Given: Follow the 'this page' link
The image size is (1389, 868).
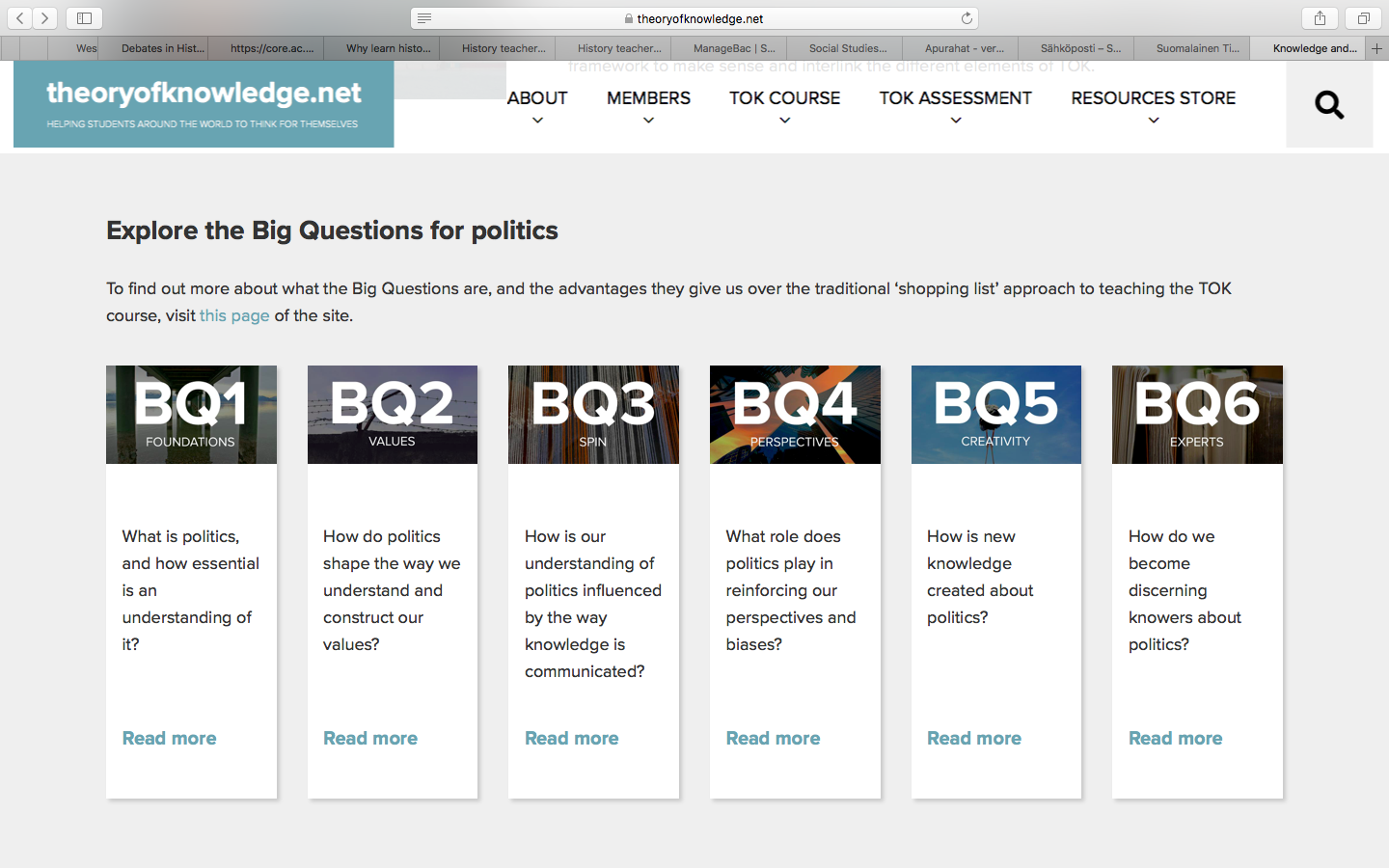Looking at the screenshot, I should [x=234, y=315].
